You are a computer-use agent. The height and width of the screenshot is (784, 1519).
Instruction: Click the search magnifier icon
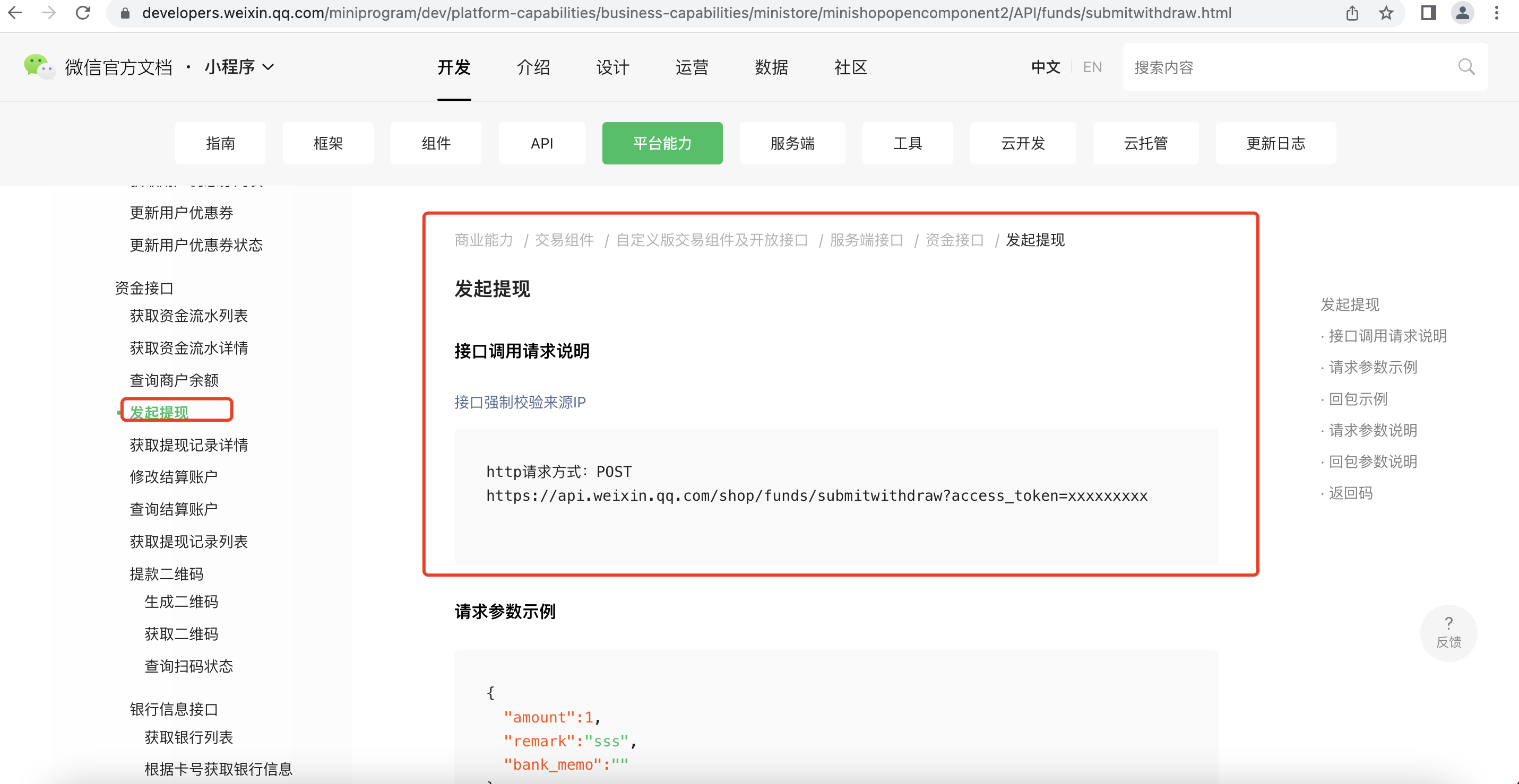tap(1466, 67)
